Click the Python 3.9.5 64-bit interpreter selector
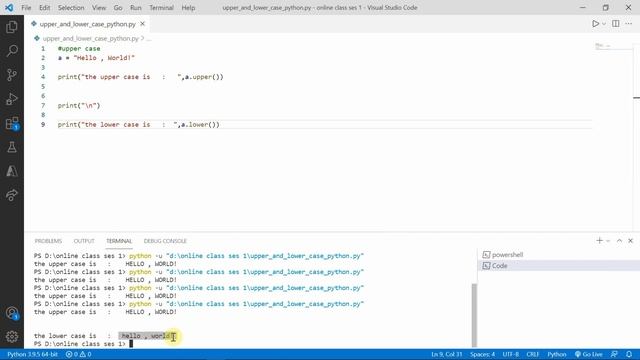This screenshot has height=360, width=640. tap(33, 354)
